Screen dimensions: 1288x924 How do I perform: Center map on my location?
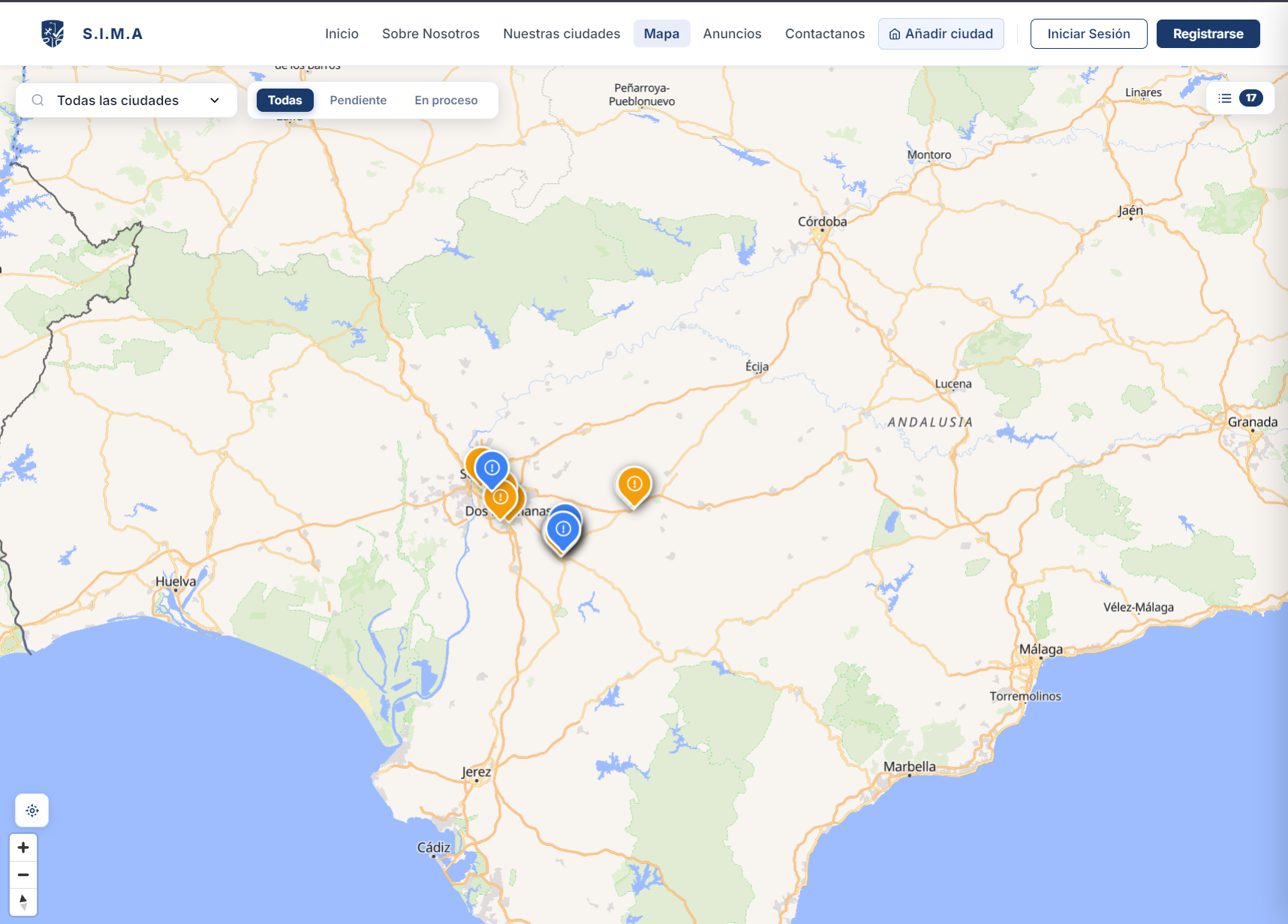32,811
